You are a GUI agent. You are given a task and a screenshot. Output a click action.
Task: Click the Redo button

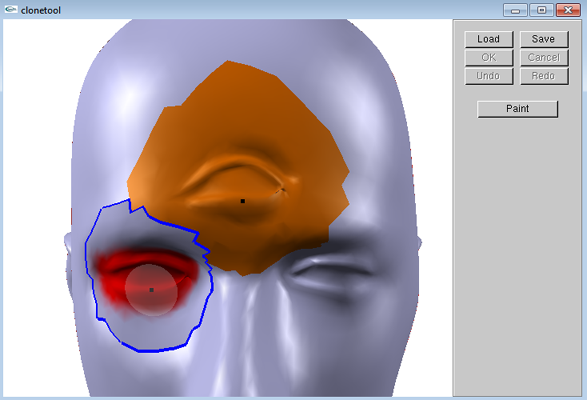pos(544,76)
